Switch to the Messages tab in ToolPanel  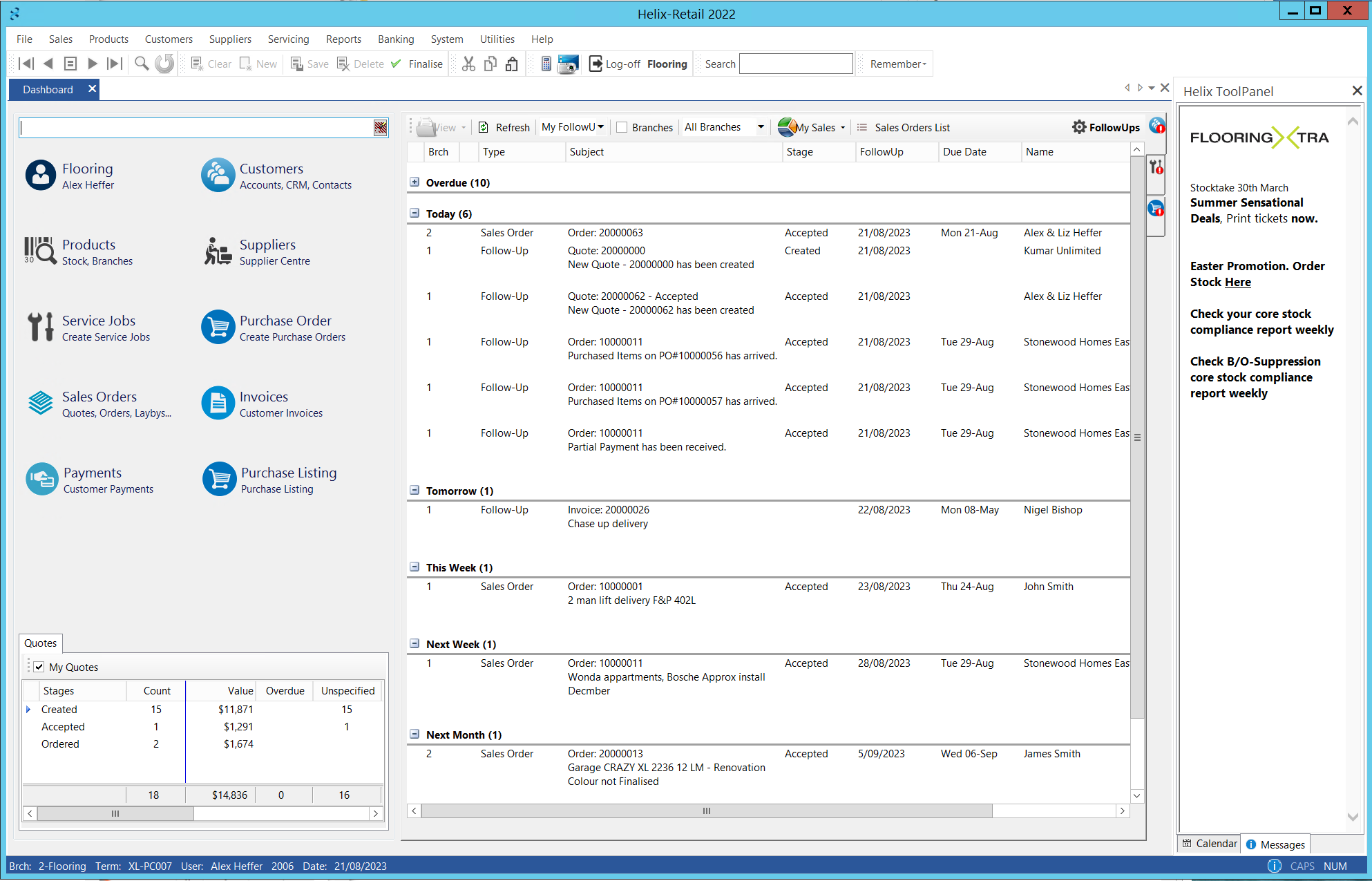click(1275, 844)
